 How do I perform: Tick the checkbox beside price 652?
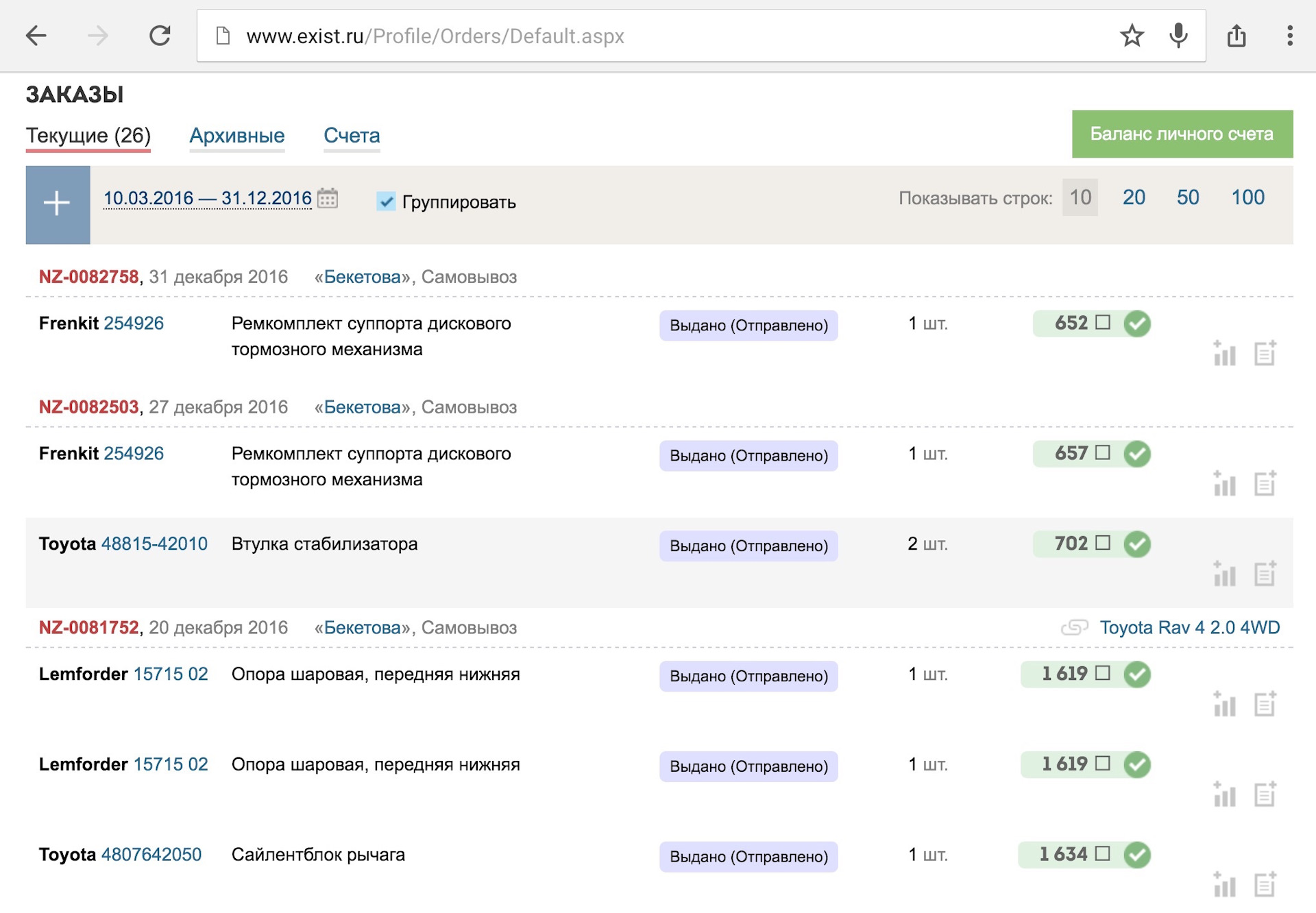[x=1102, y=322]
